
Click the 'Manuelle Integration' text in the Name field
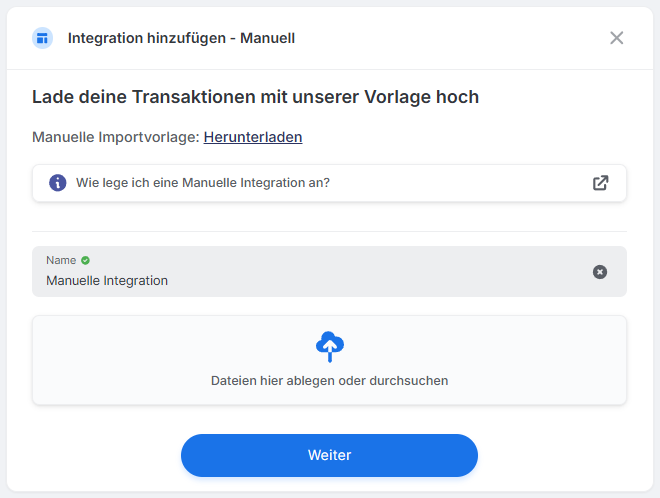pyautogui.click(x=107, y=281)
